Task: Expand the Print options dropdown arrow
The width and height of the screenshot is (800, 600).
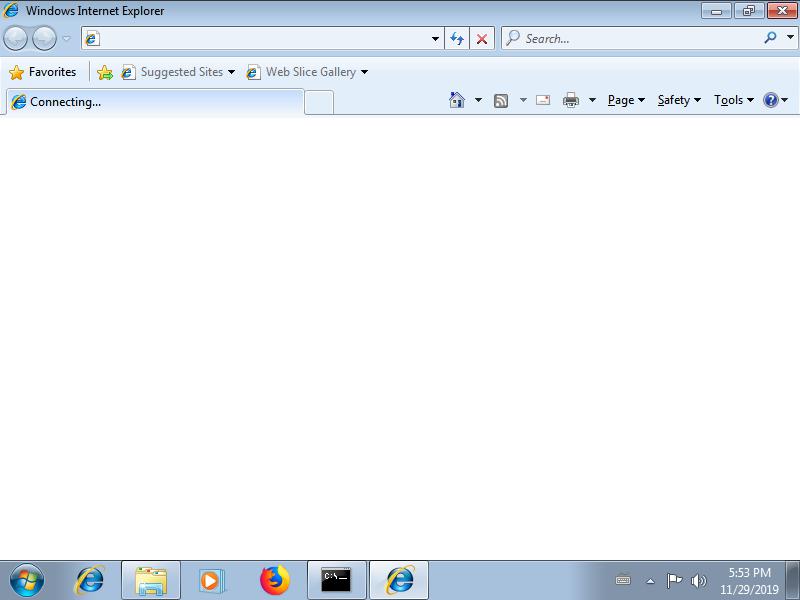Action: (x=592, y=100)
